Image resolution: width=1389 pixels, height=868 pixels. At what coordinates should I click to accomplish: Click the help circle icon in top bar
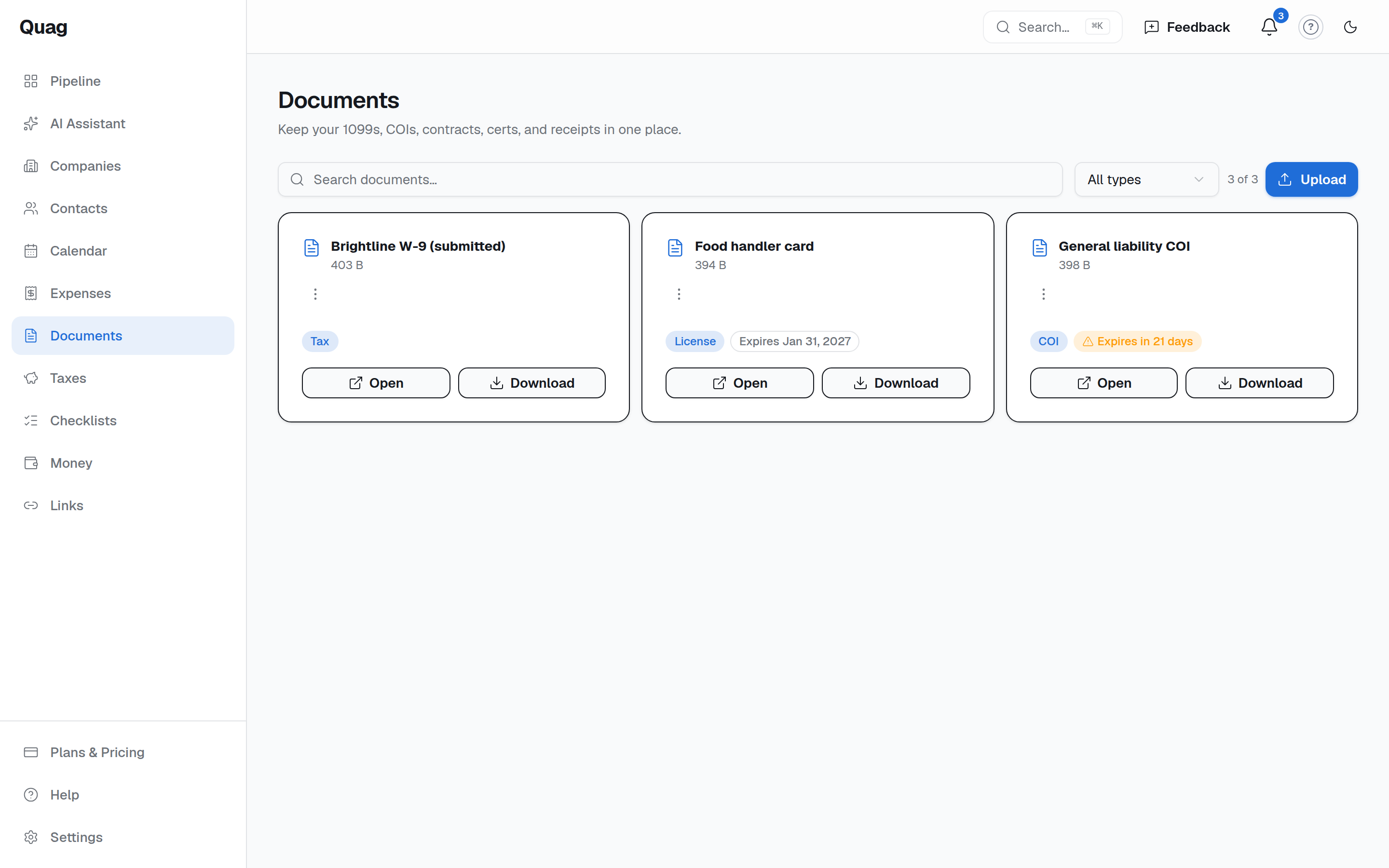pyautogui.click(x=1311, y=27)
